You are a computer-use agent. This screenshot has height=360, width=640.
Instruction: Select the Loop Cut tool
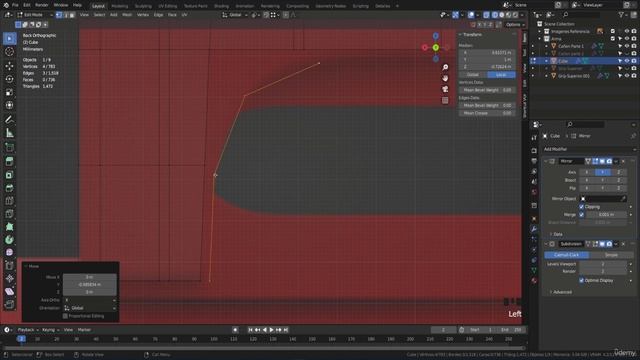coord(9,201)
